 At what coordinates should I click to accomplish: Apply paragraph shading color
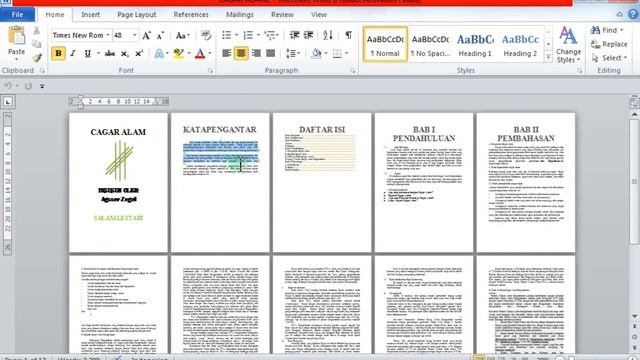pyautogui.click(x=316, y=53)
